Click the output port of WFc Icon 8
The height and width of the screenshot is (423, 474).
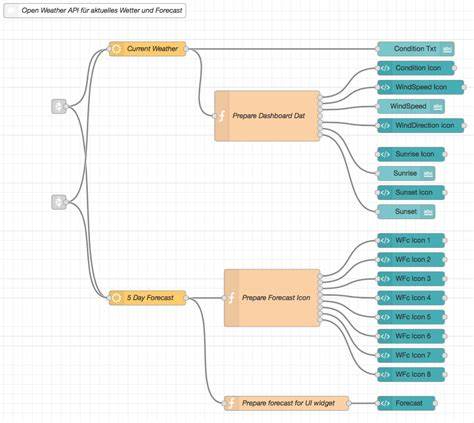[445, 374]
